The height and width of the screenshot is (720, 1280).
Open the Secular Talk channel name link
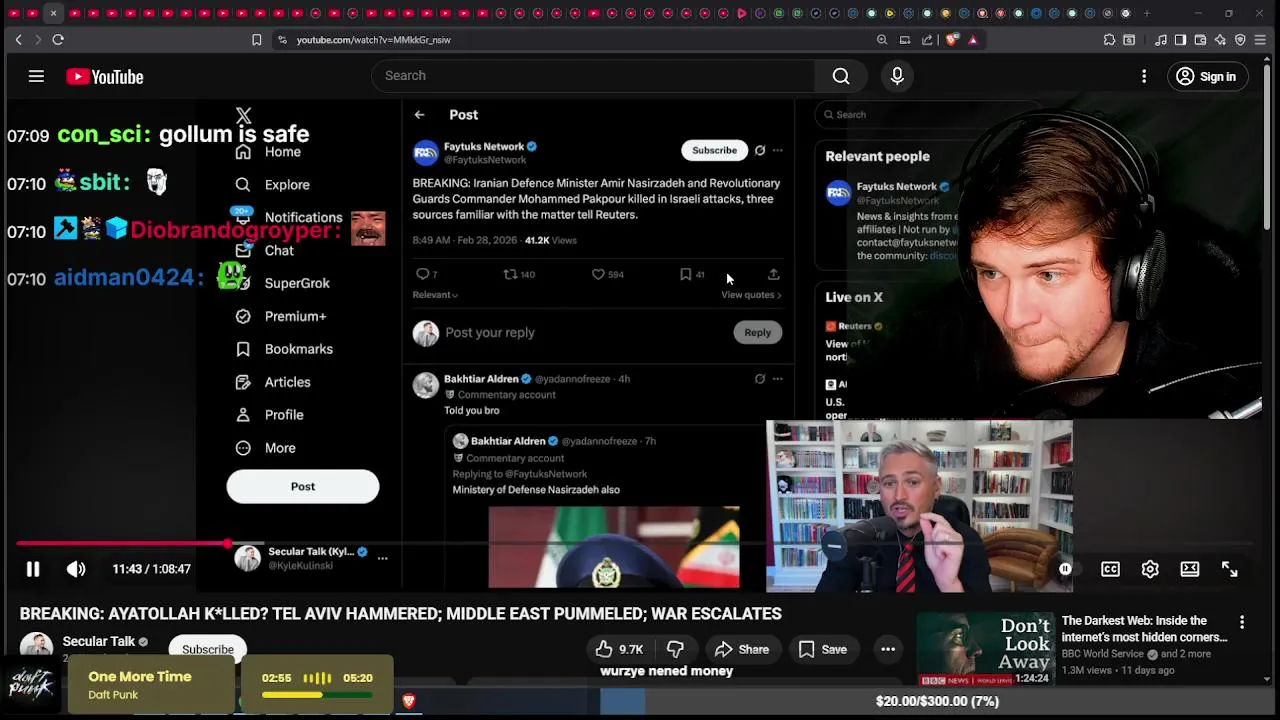[99, 642]
